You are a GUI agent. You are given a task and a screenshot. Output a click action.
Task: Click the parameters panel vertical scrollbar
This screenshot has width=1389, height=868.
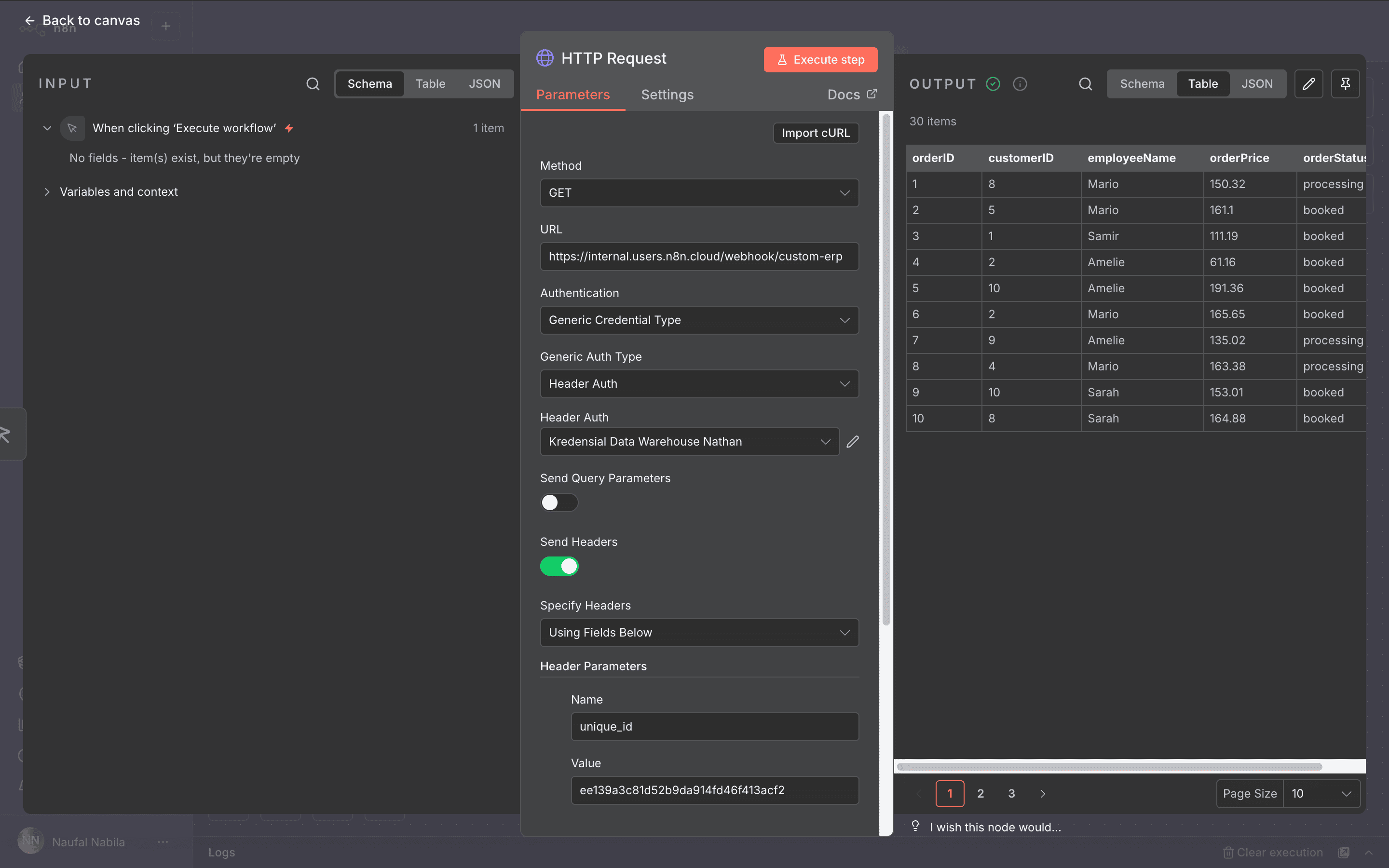click(886, 370)
